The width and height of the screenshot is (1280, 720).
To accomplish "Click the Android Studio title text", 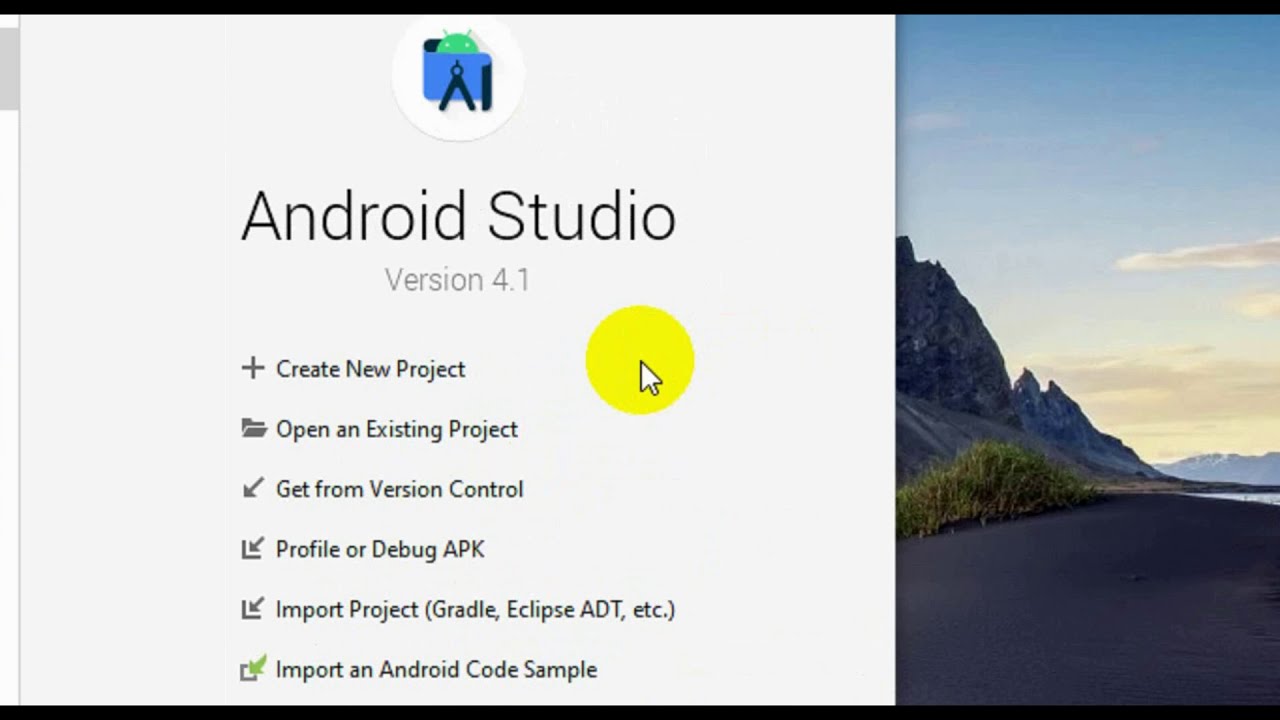I will pyautogui.click(x=458, y=216).
